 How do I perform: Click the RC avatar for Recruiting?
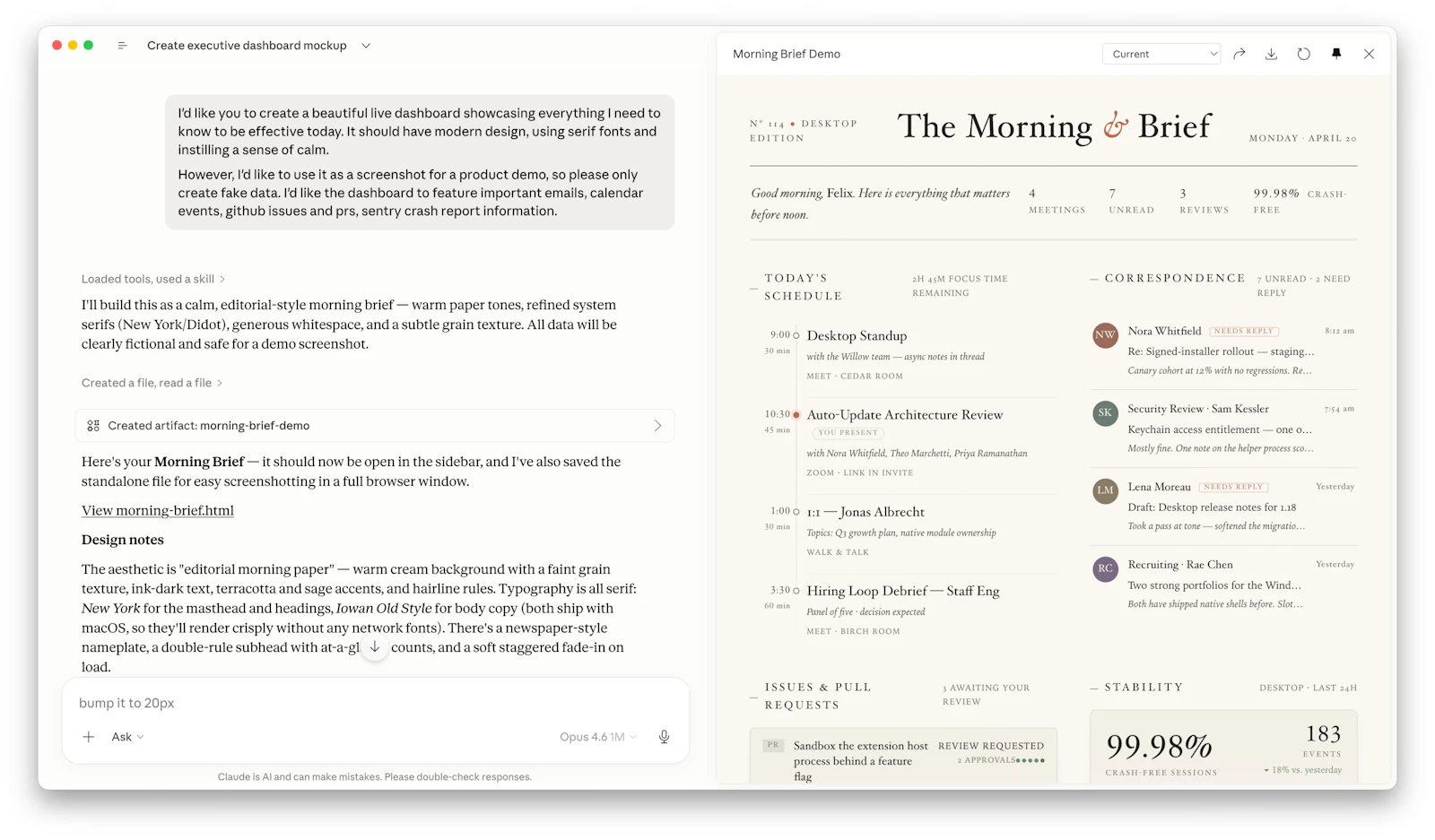1105,568
